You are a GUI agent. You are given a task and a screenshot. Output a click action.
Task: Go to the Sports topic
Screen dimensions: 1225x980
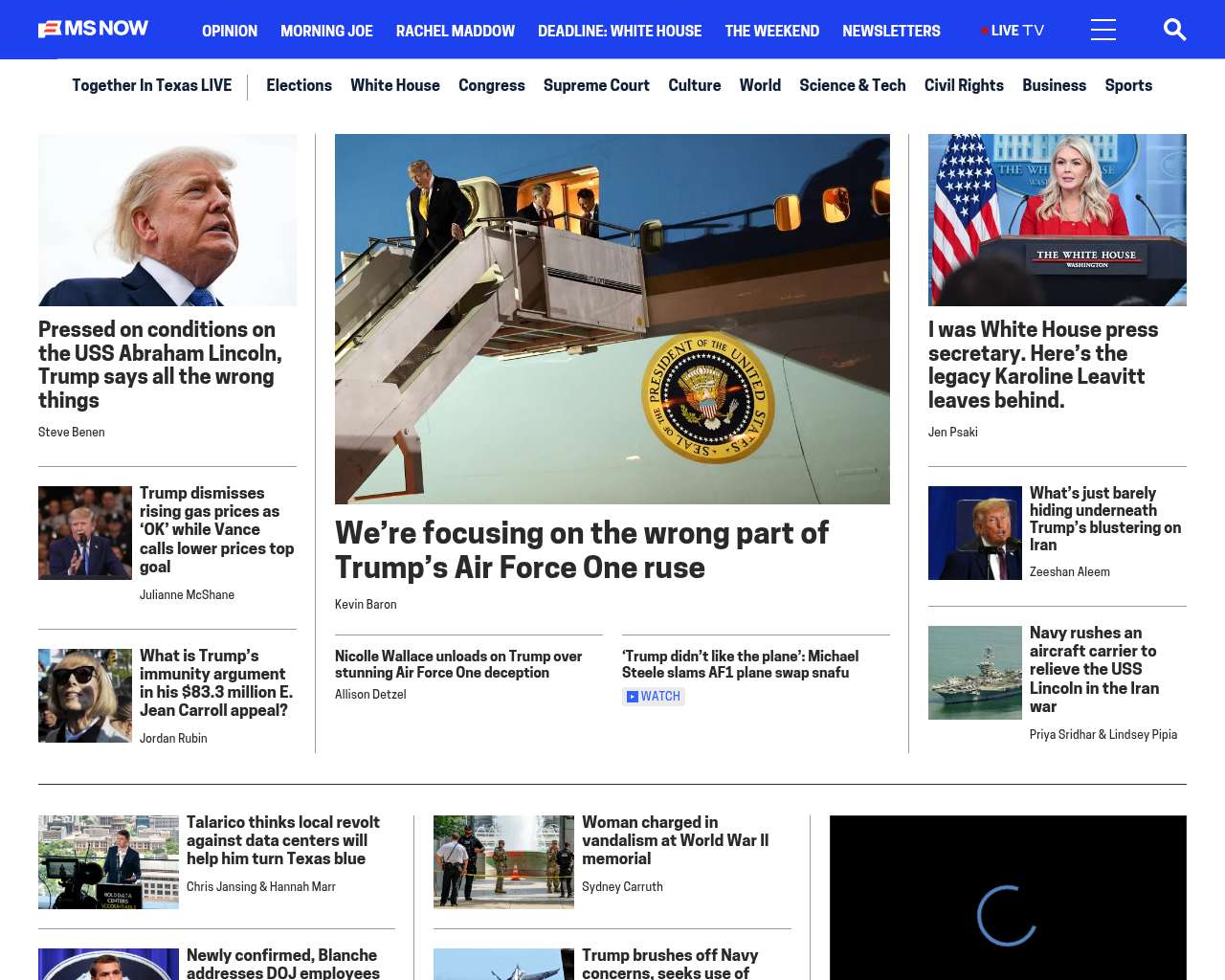1128,85
